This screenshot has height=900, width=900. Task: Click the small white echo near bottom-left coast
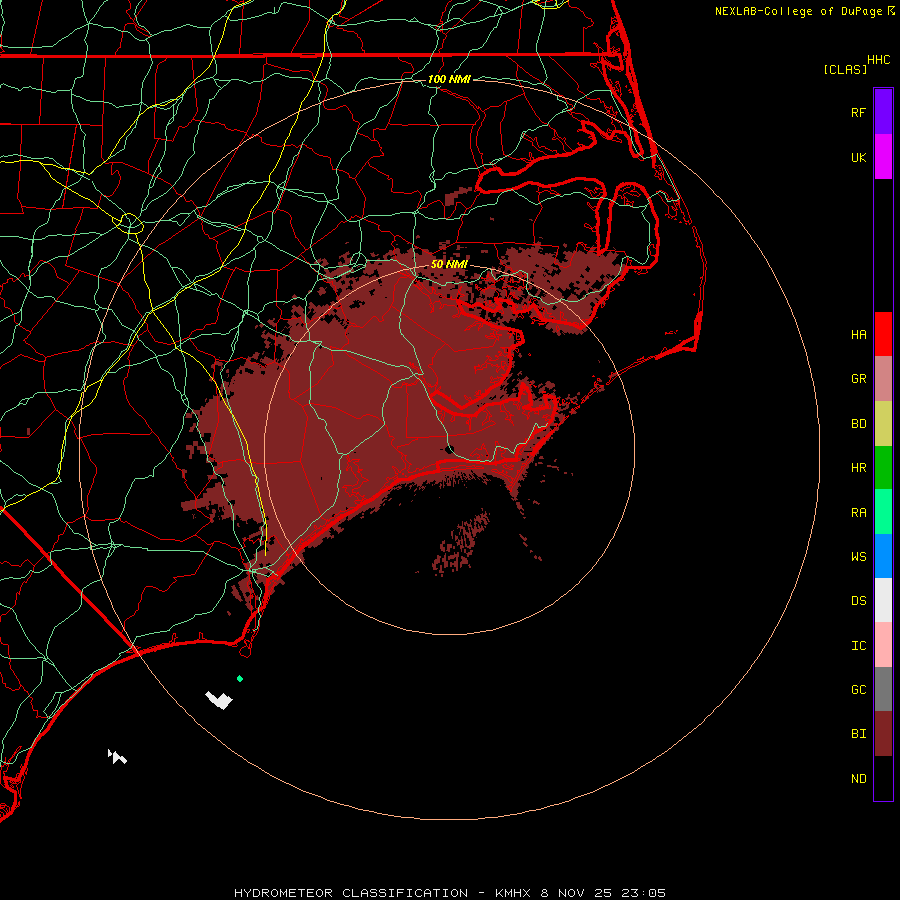(117, 757)
